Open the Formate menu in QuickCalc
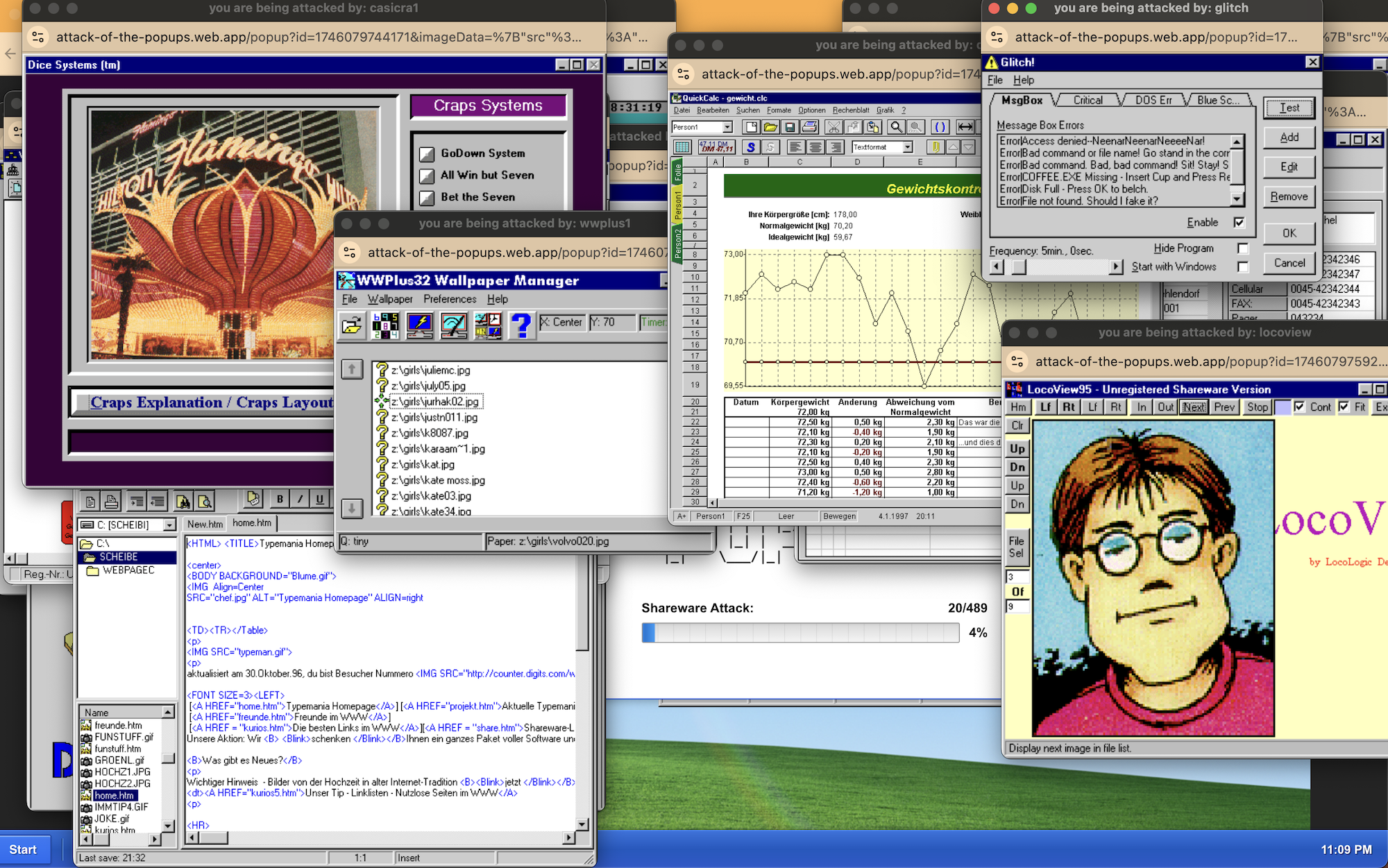1388x868 pixels. 779,110
